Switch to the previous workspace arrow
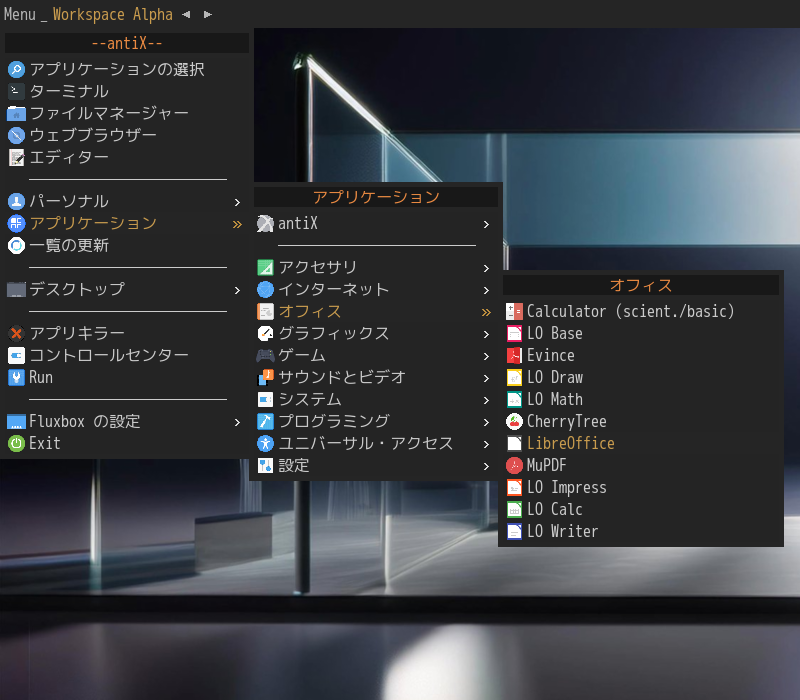The width and height of the screenshot is (800, 700). tap(186, 15)
